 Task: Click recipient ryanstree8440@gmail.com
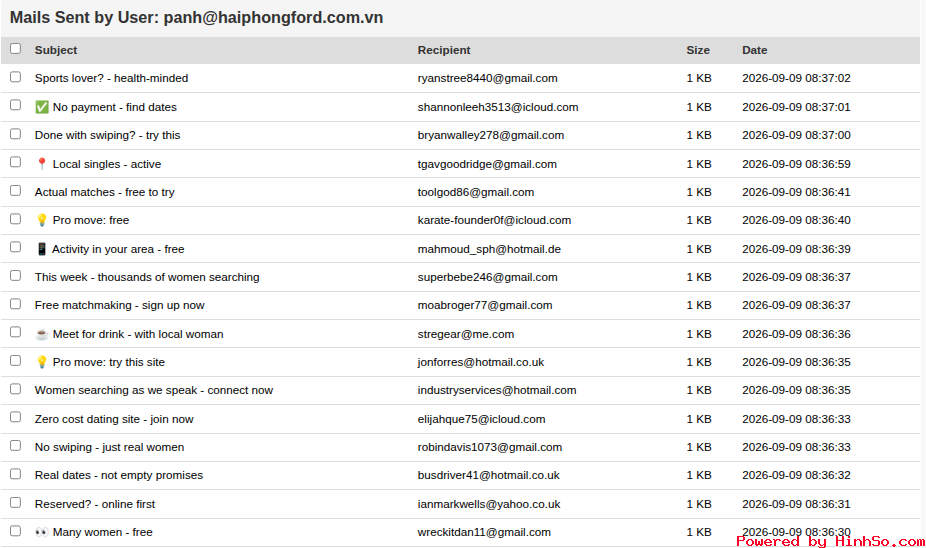pos(487,78)
